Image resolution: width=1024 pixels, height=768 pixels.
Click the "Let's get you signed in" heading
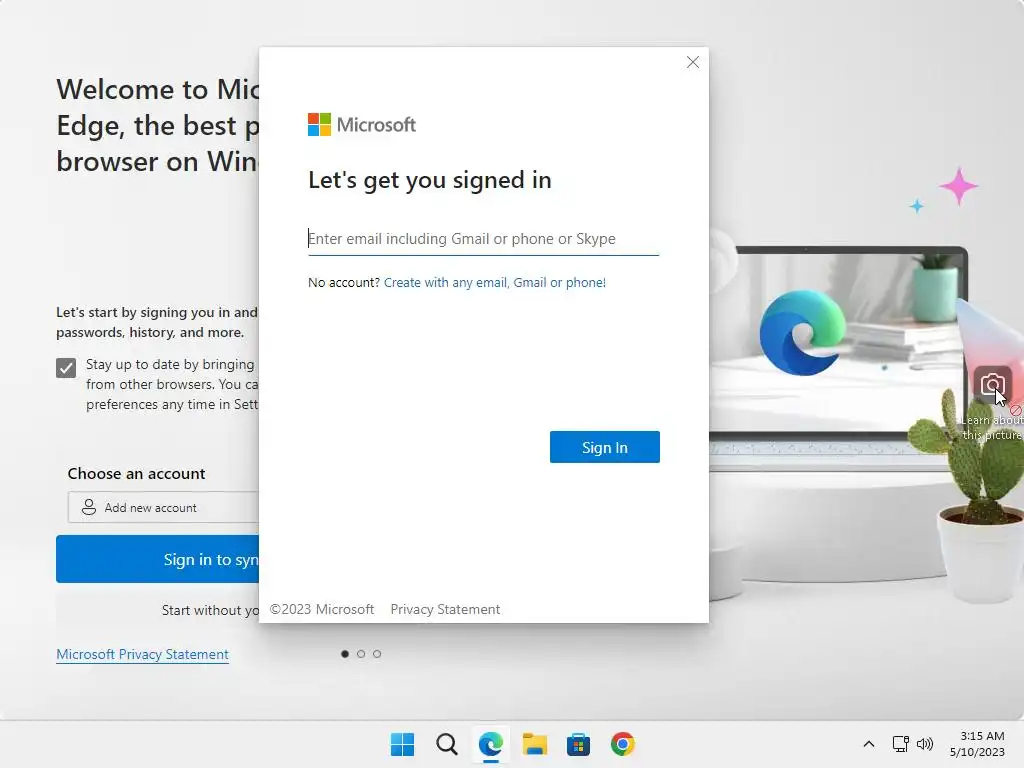[x=430, y=180]
